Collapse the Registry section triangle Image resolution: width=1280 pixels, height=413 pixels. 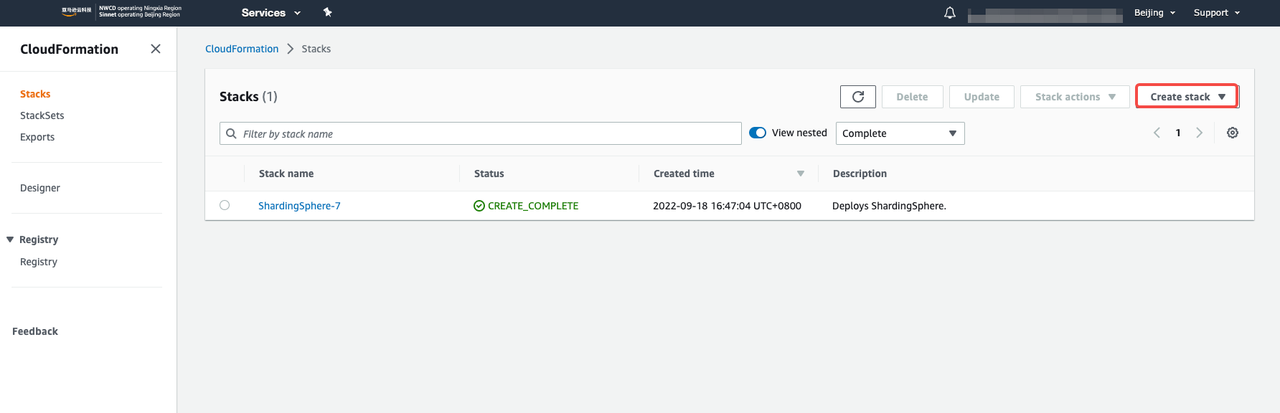pos(10,240)
